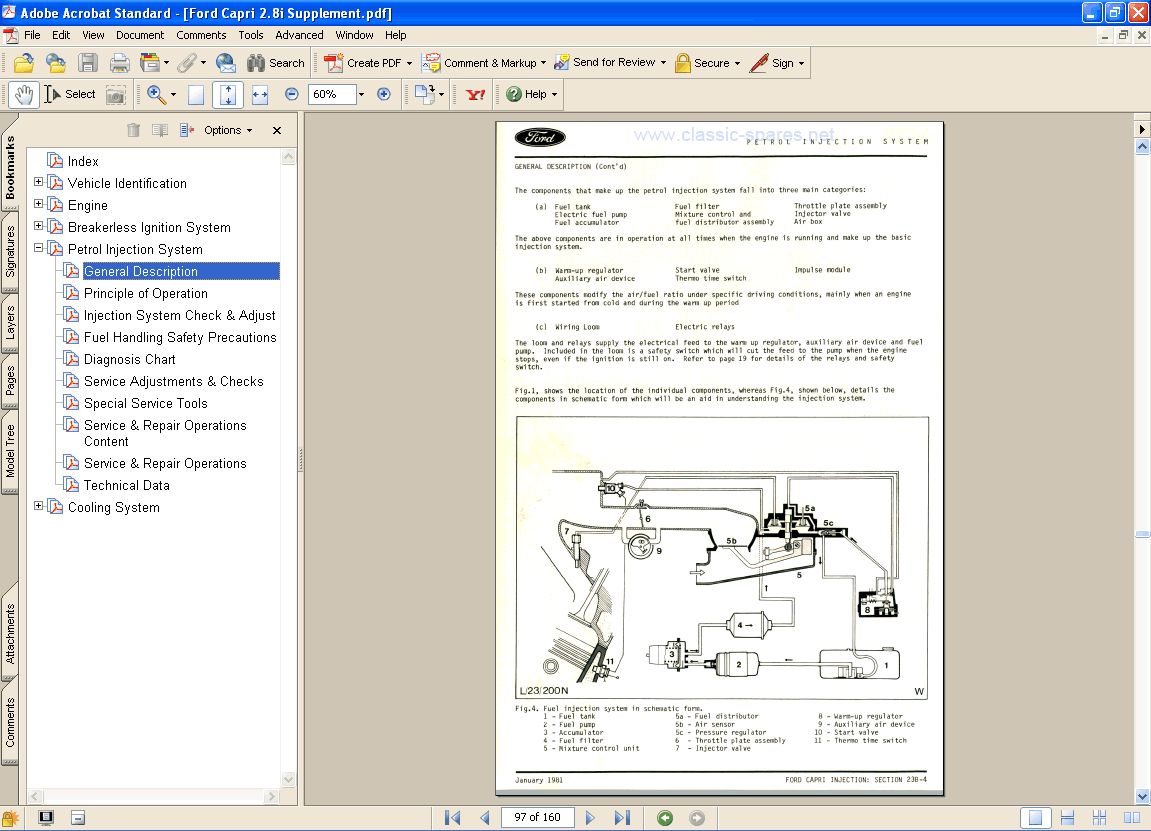
Task: Select the Hand tool
Action: click(x=23, y=94)
